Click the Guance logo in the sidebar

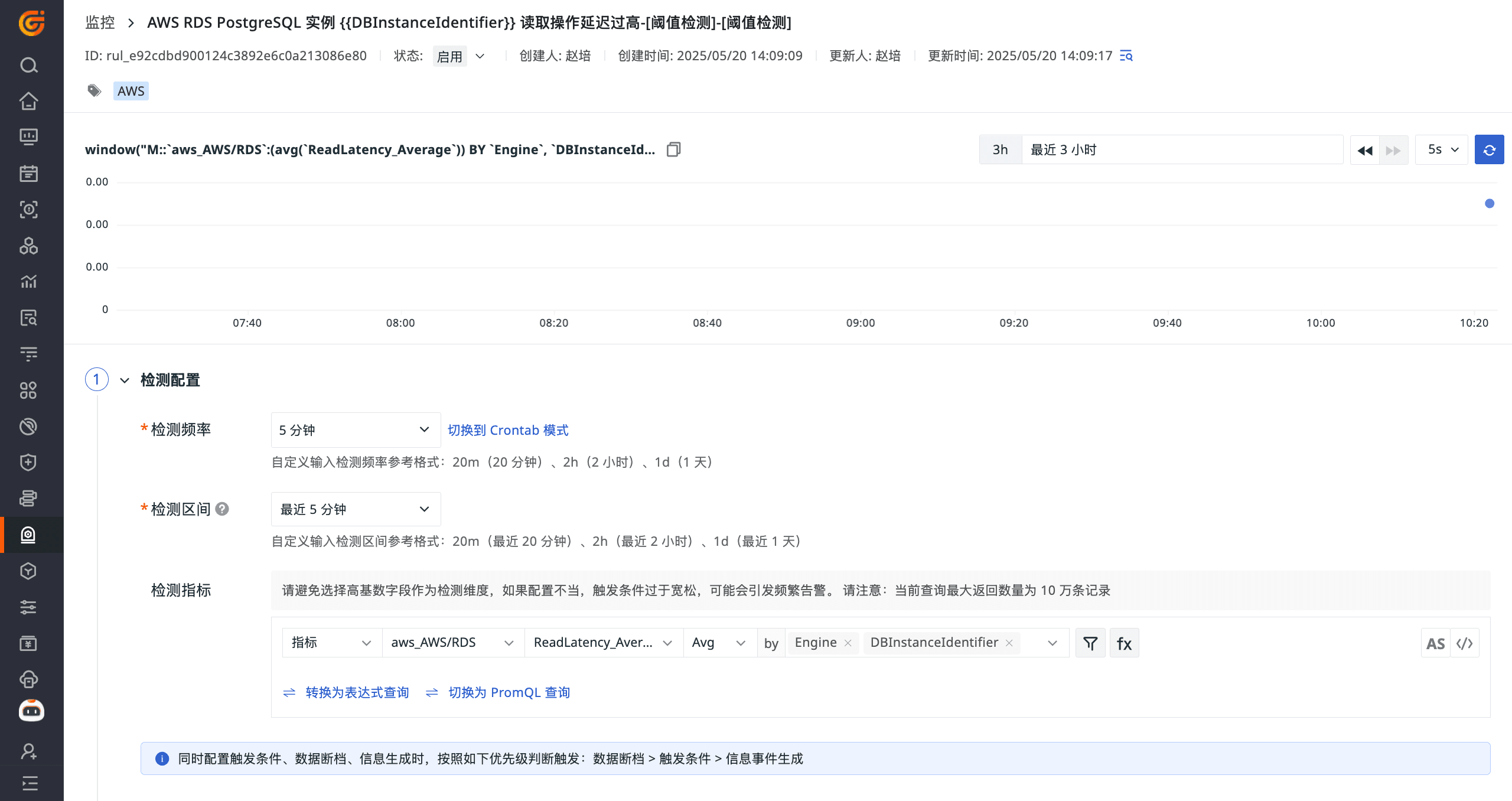click(x=31, y=23)
